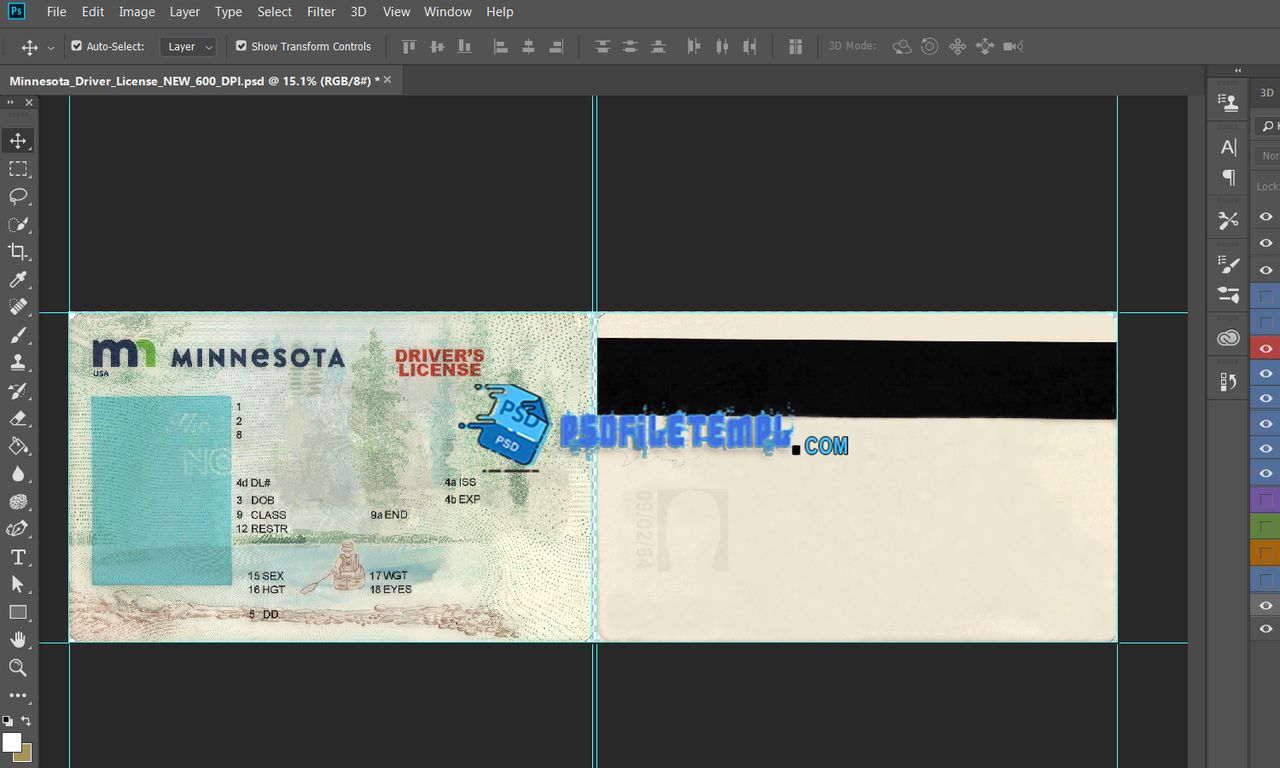The height and width of the screenshot is (768, 1280).
Task: Select the Rectangular Marquee tool
Action: click(18, 168)
